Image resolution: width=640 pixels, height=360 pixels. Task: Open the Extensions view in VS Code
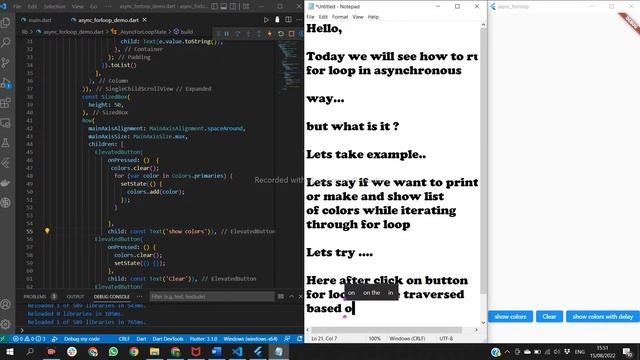click(6, 103)
